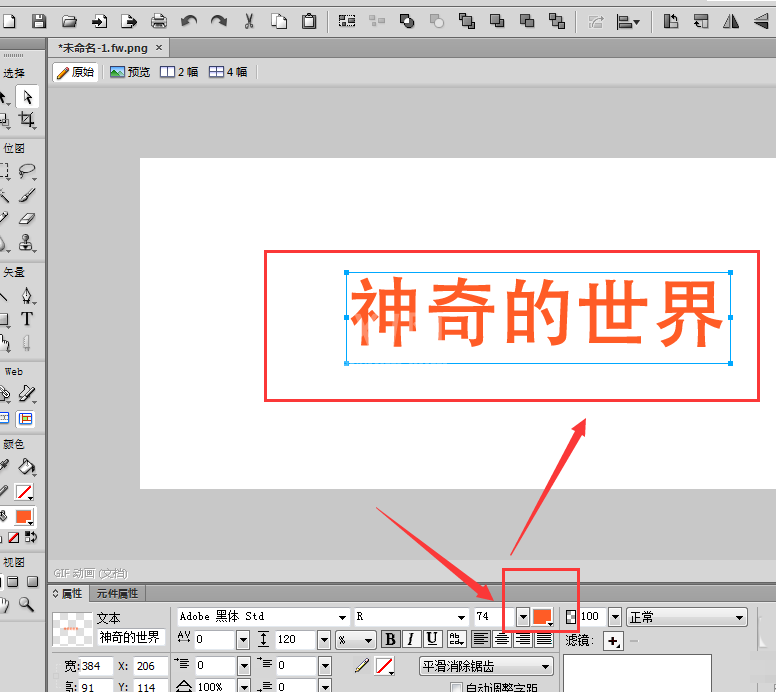The image size is (776, 692).
Task: Open the Tools panel orange fill color
Action: (x=24, y=517)
